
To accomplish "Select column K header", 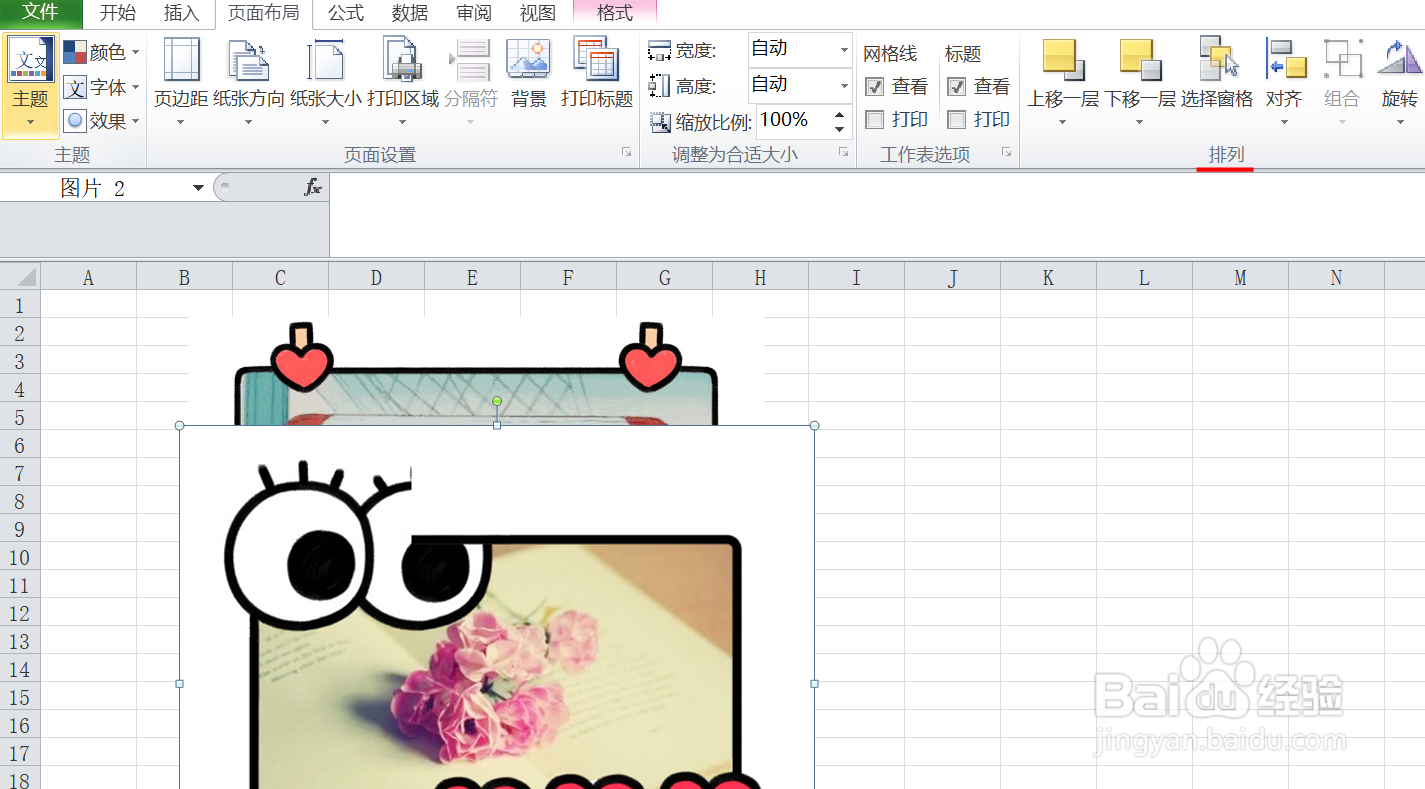I will tap(1048, 278).
